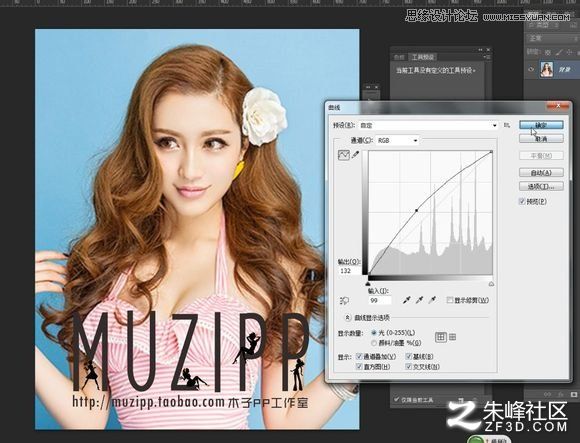The image size is (580, 443).
Task: Pick the gray point eyedropper
Action: [x=419, y=300]
